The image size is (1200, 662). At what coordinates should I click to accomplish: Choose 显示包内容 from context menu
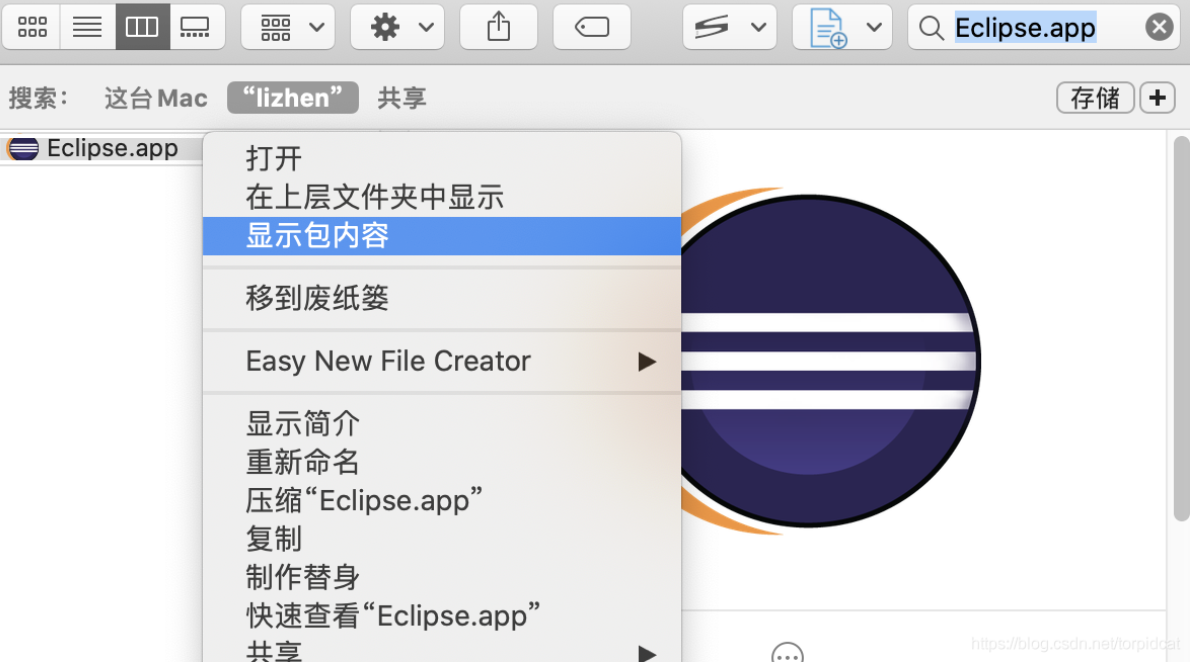tap(442, 236)
